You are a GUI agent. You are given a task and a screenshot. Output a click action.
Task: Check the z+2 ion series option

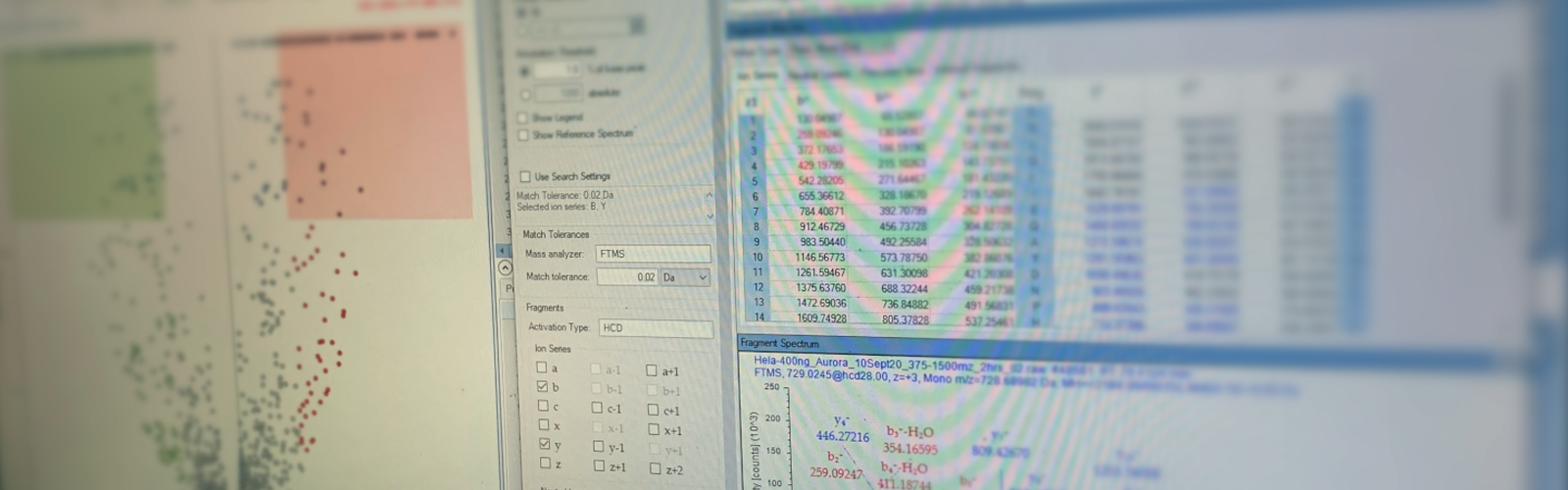655,469
